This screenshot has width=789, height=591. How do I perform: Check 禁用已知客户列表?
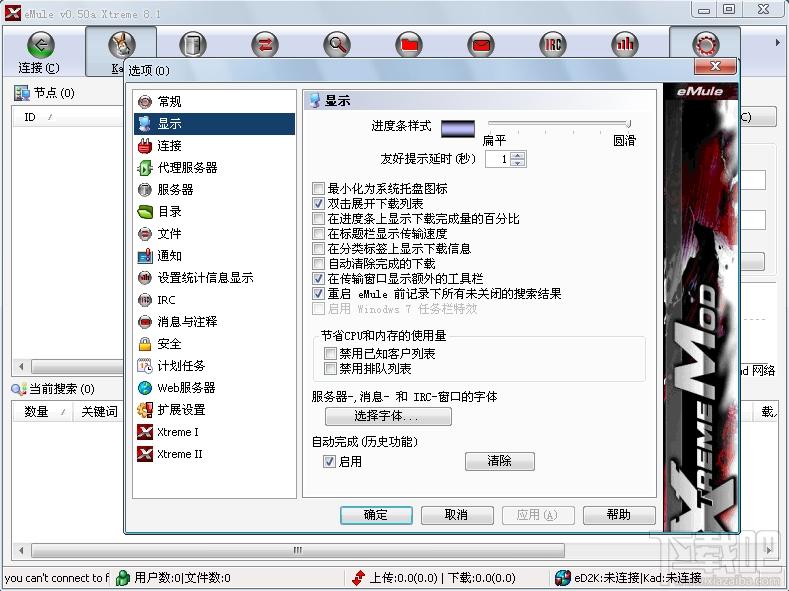330,354
